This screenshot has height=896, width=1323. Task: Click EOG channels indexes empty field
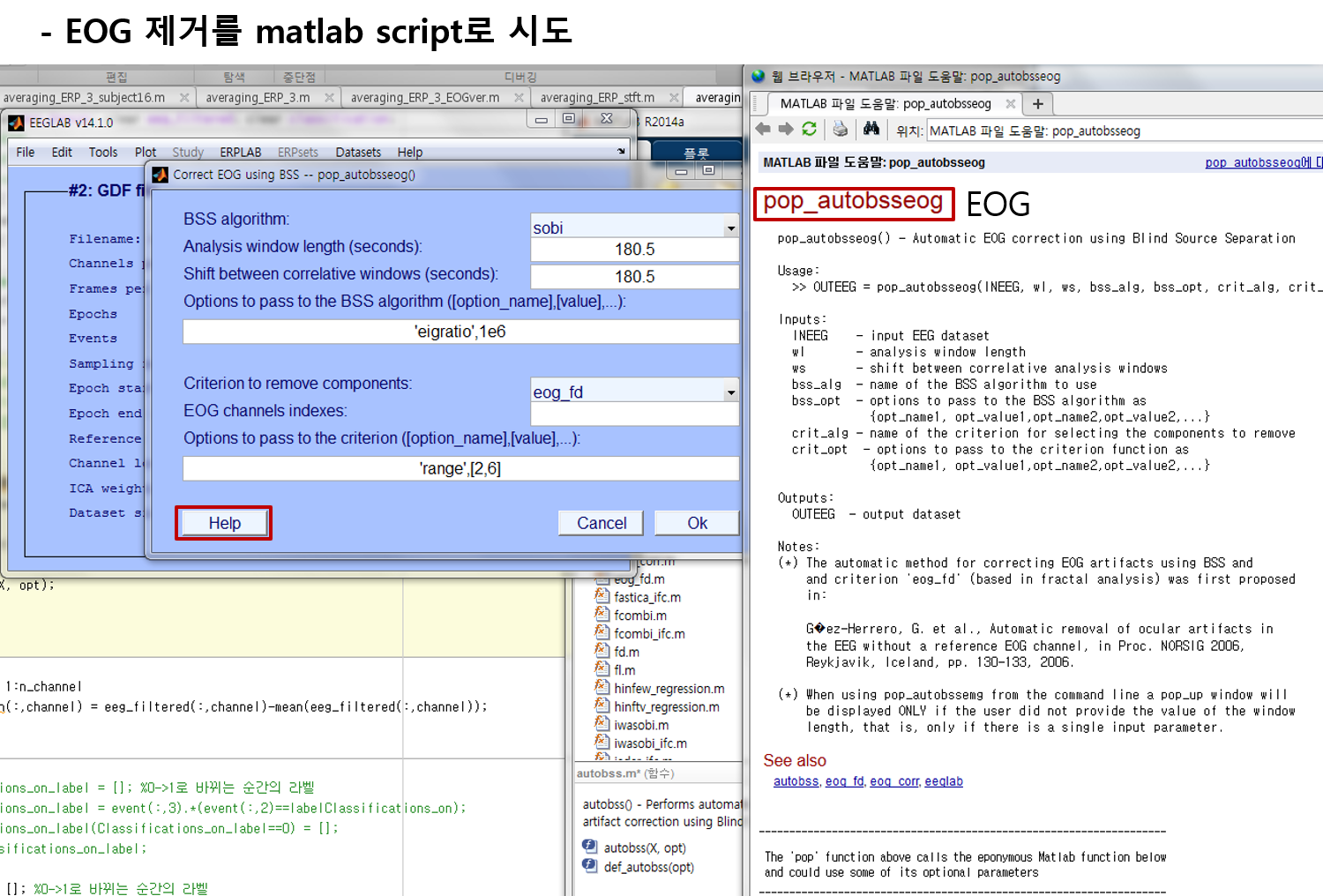(634, 414)
